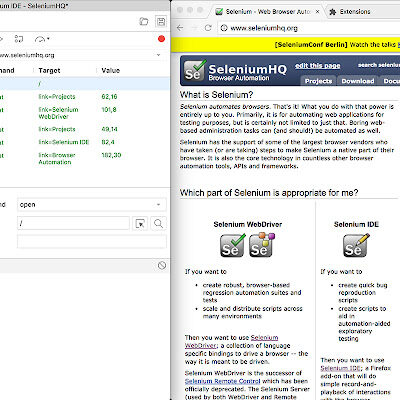Start recording with the red record button
400x400 pixels.
[x=162, y=39]
